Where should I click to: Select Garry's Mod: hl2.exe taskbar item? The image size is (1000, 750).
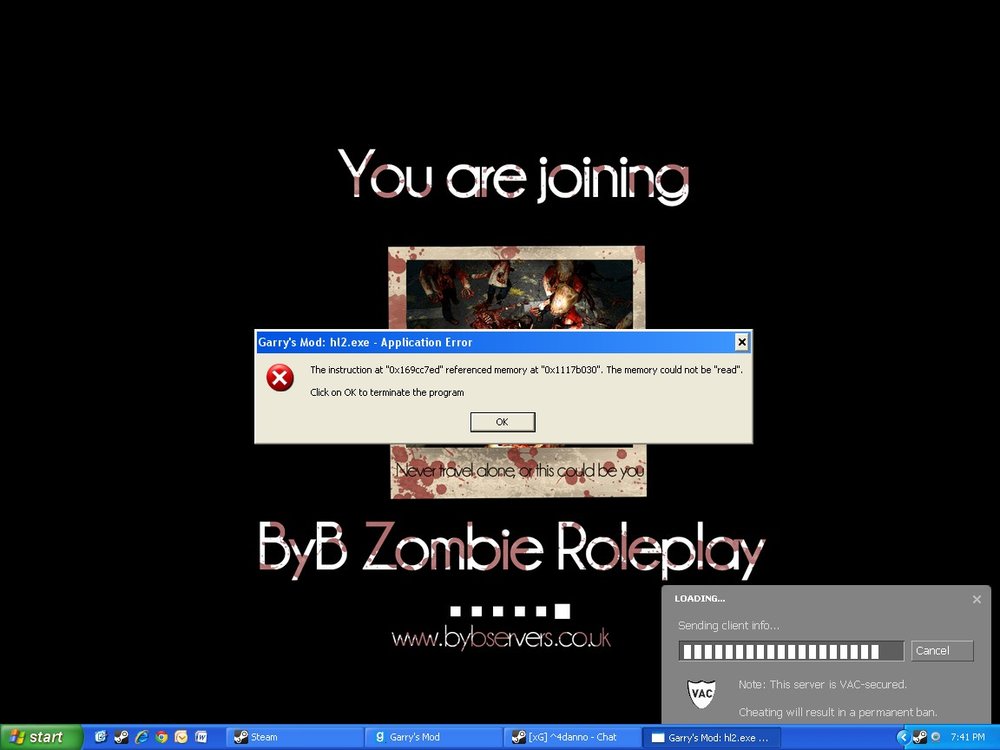pyautogui.click(x=710, y=737)
